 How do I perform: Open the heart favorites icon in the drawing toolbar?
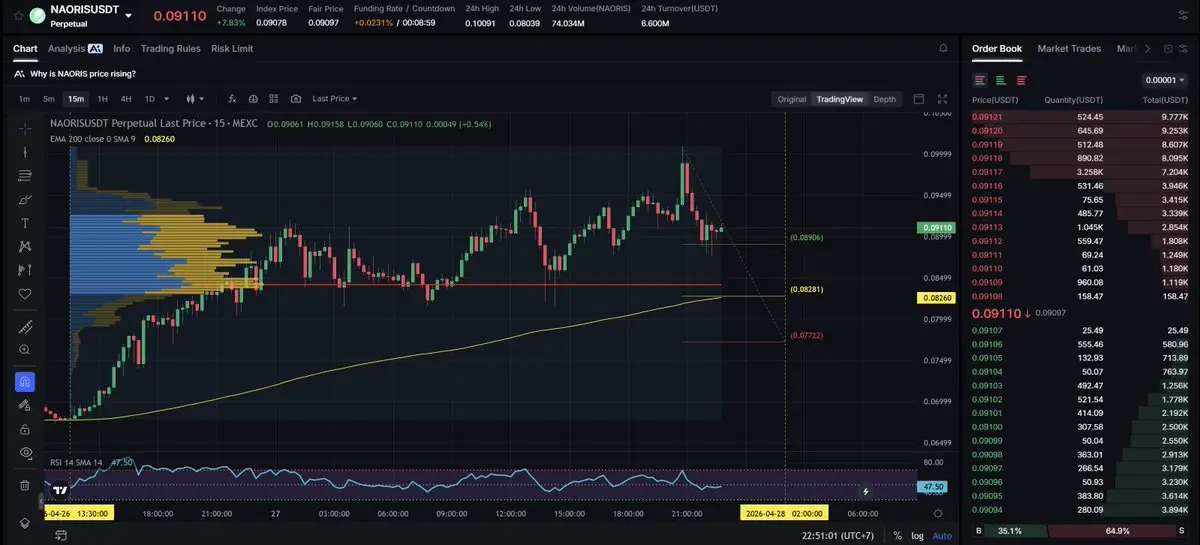(25, 294)
